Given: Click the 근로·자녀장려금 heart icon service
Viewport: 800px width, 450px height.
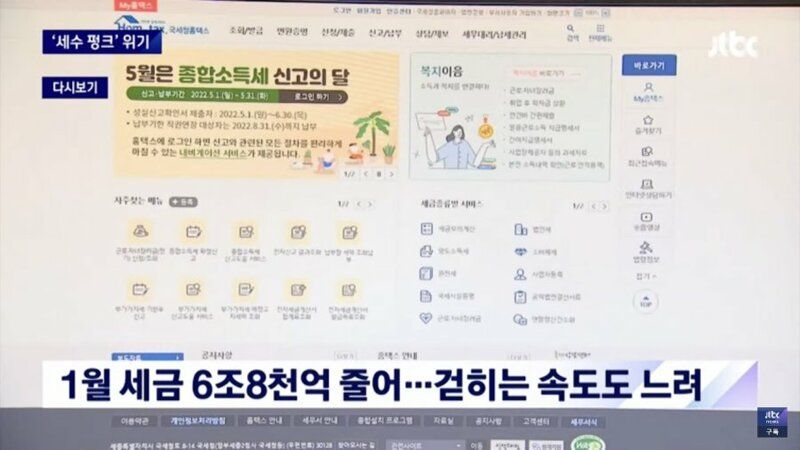Looking at the screenshot, I should pos(427,319).
